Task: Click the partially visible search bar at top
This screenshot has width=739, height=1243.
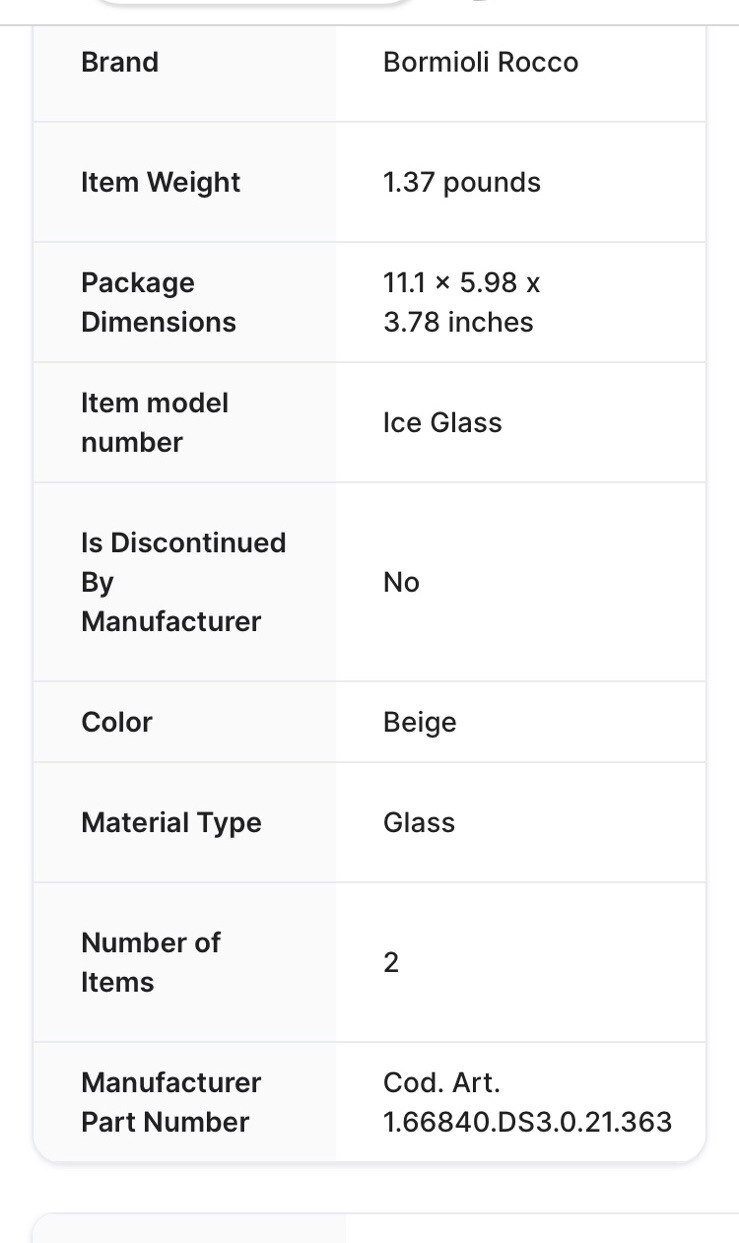Action: [255, 3]
